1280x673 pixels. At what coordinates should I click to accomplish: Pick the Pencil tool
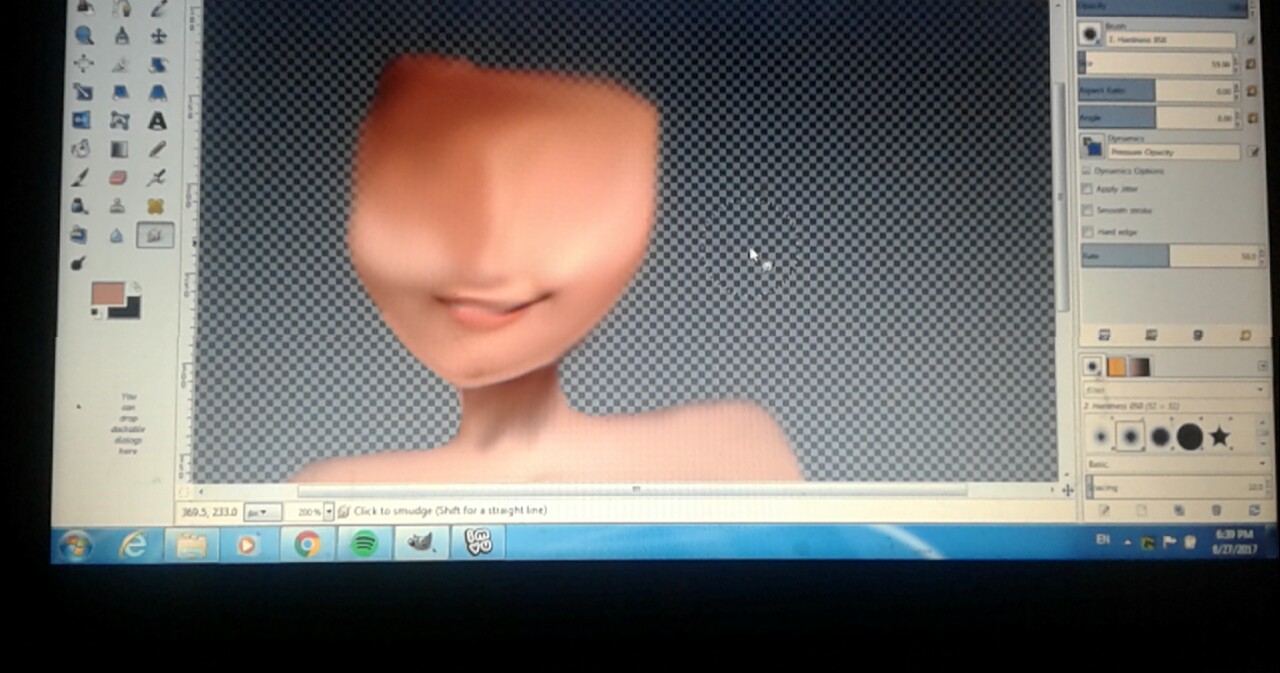coord(157,150)
